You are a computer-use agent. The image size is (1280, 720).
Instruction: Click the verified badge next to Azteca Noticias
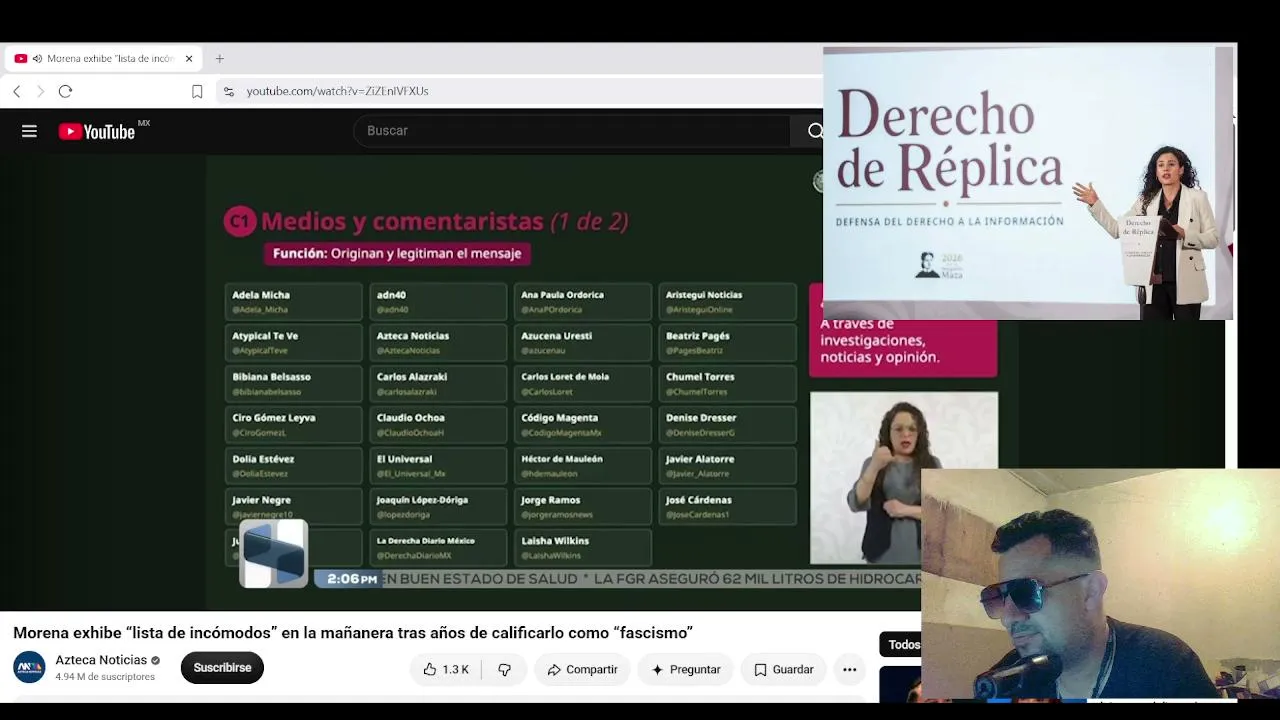(155, 661)
